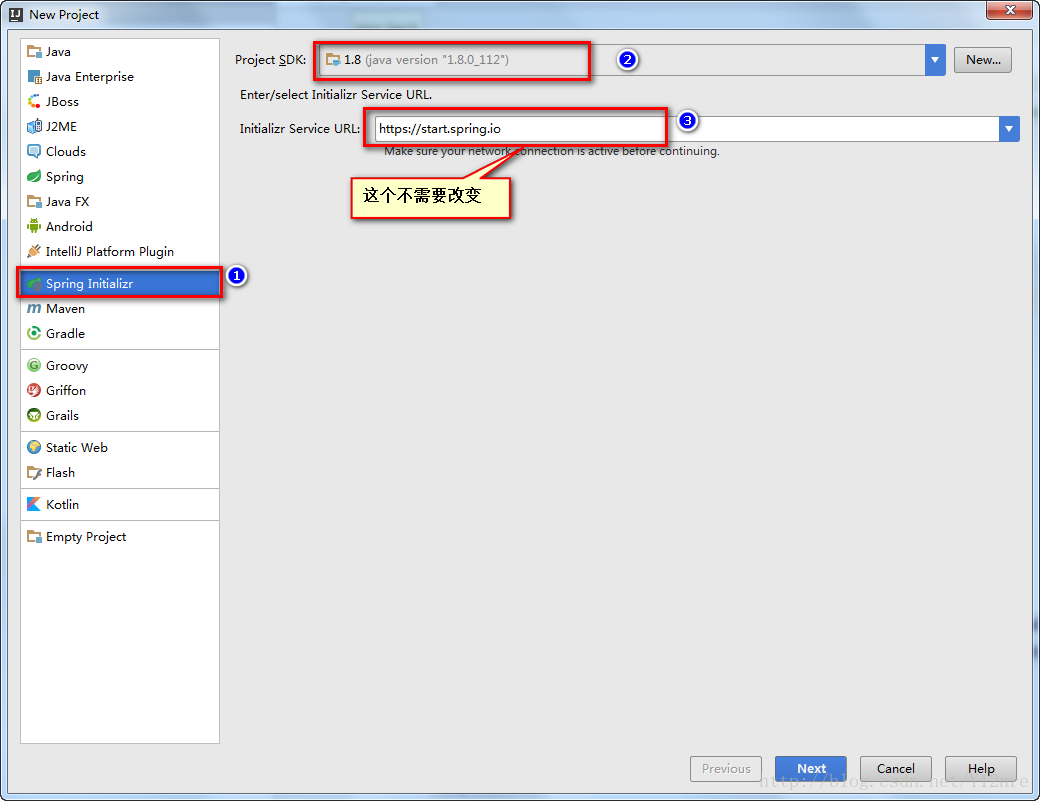Click the SDK folder icon in combo box
The height and width of the screenshot is (801, 1040).
pos(333,60)
